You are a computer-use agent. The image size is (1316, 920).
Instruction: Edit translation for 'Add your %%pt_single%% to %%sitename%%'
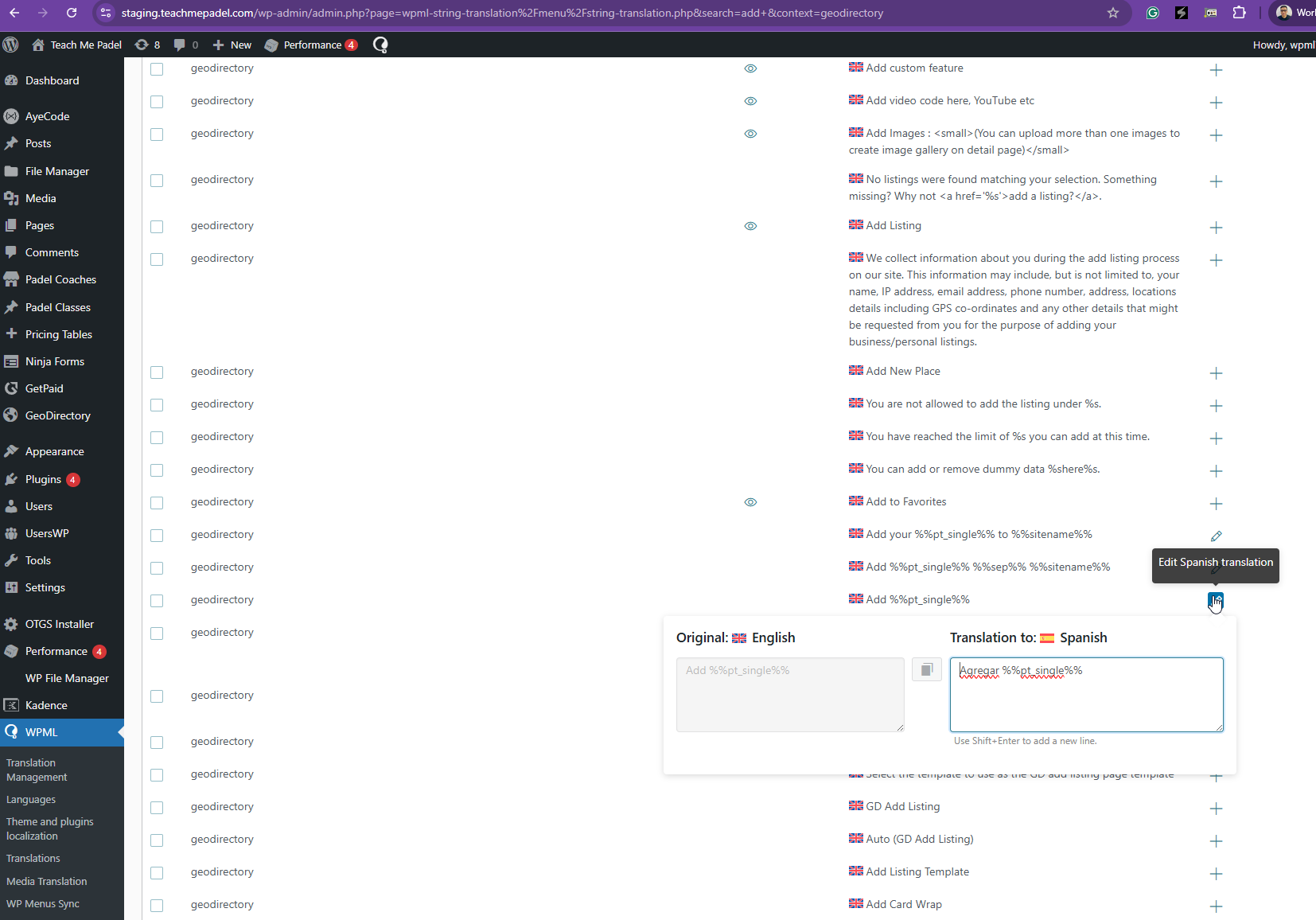tap(1216, 536)
